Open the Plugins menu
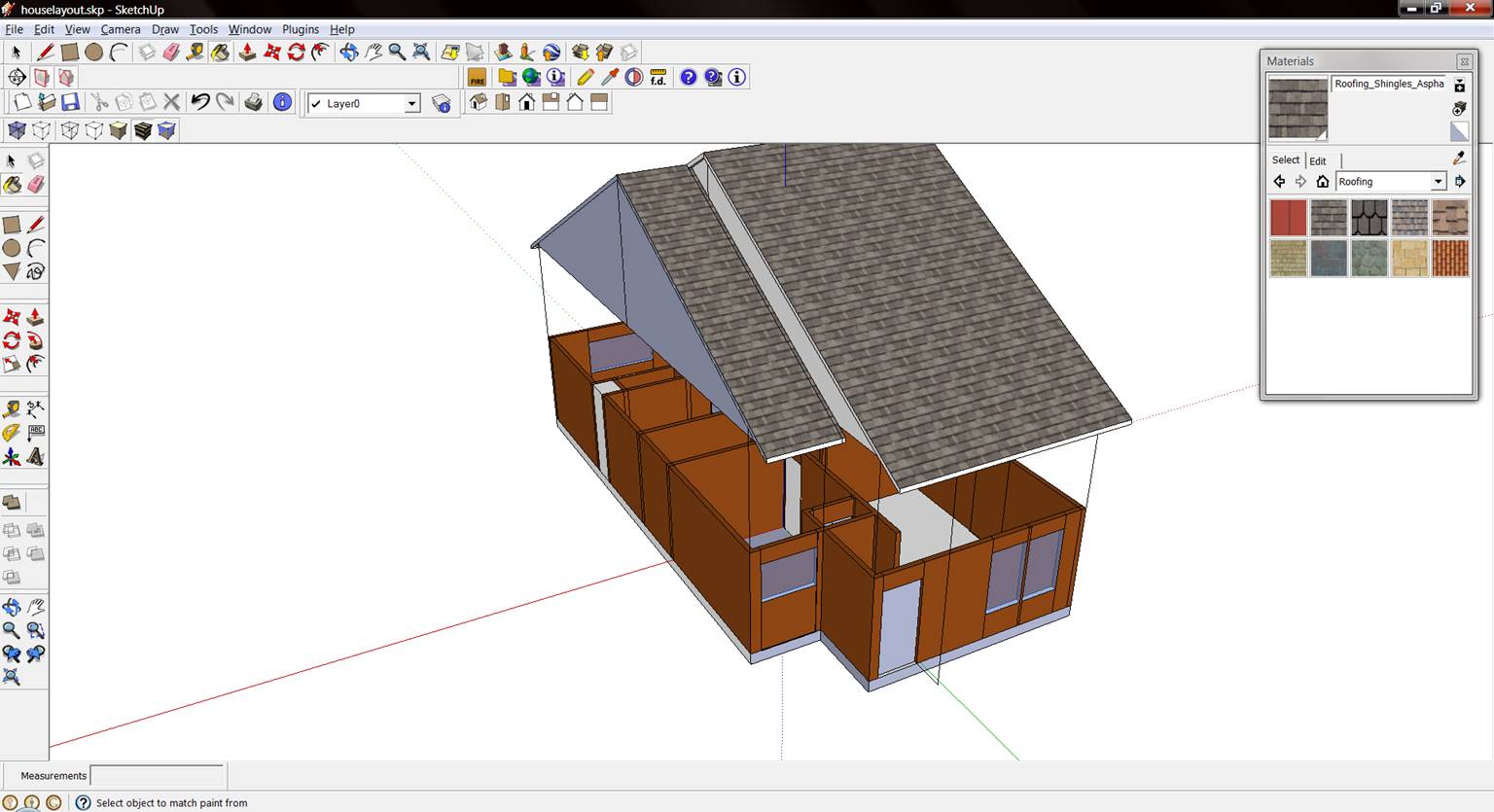The width and height of the screenshot is (1494, 812). click(300, 29)
